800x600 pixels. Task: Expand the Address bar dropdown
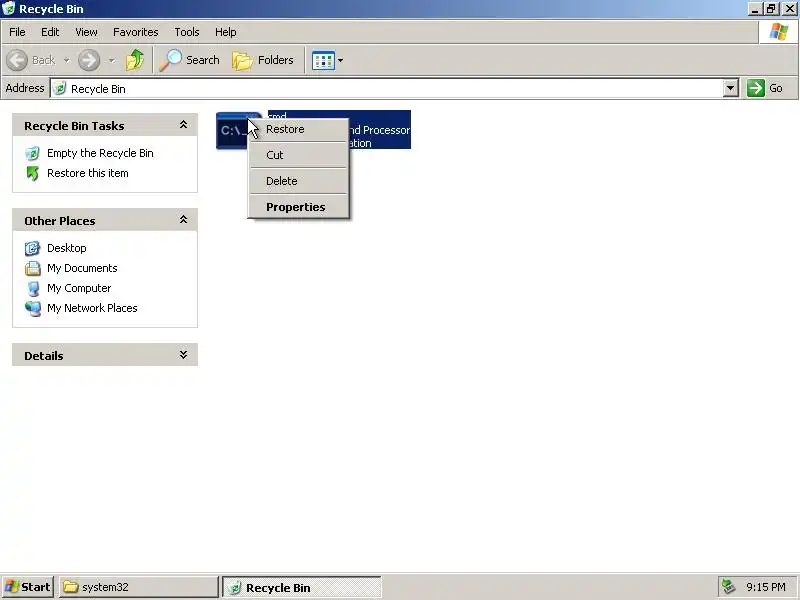click(731, 88)
